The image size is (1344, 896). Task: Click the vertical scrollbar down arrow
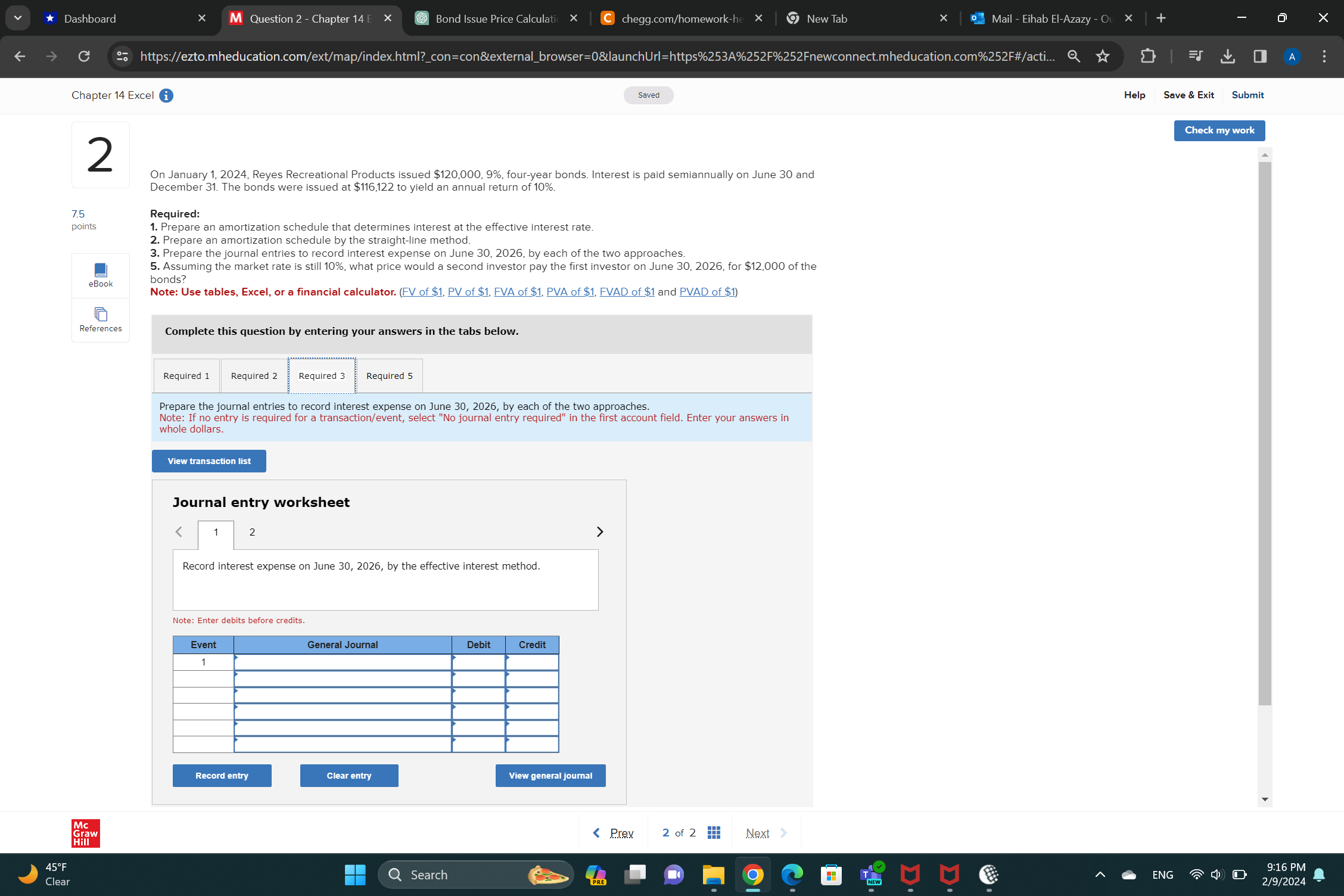(1265, 799)
